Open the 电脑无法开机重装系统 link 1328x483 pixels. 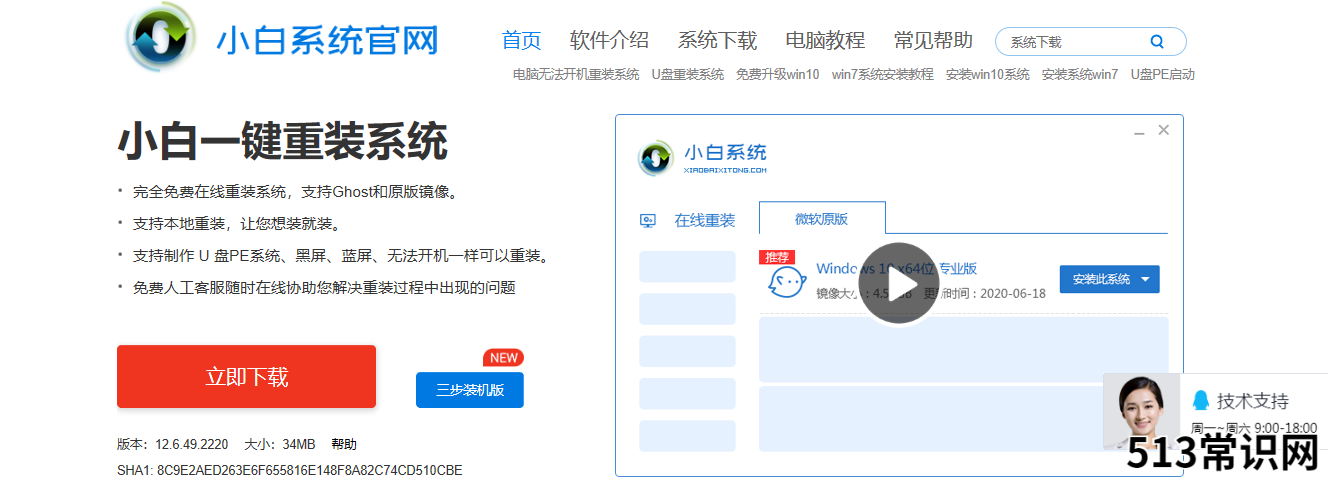[x=576, y=74]
